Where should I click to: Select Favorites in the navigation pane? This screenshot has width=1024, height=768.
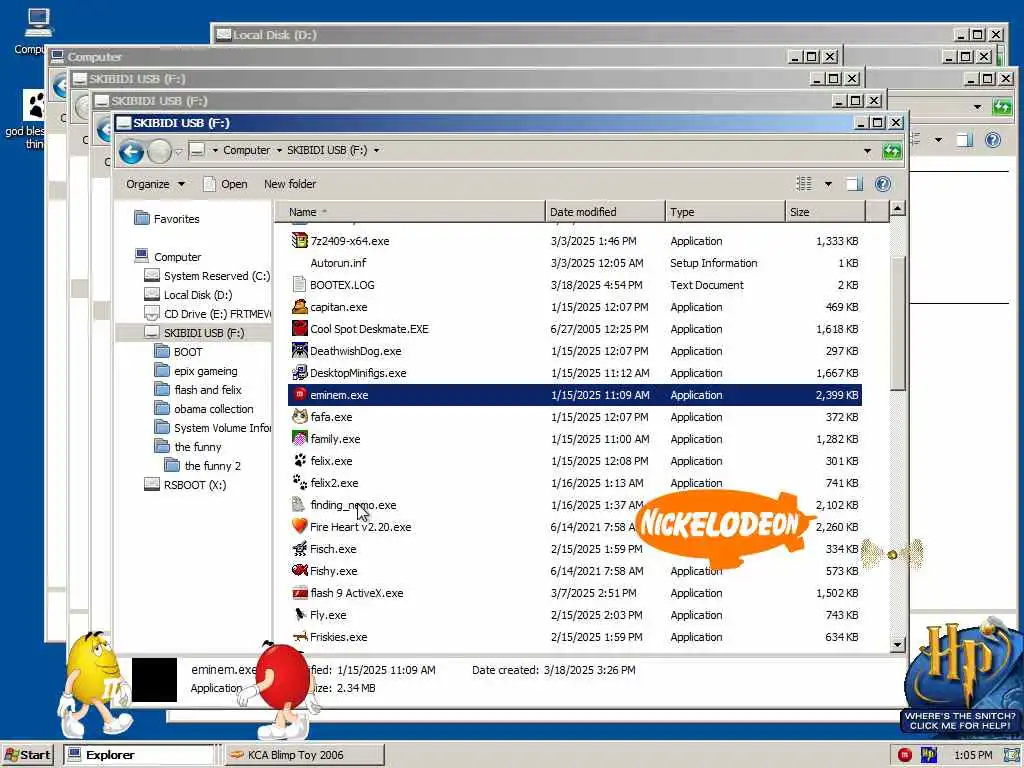click(x=167, y=219)
